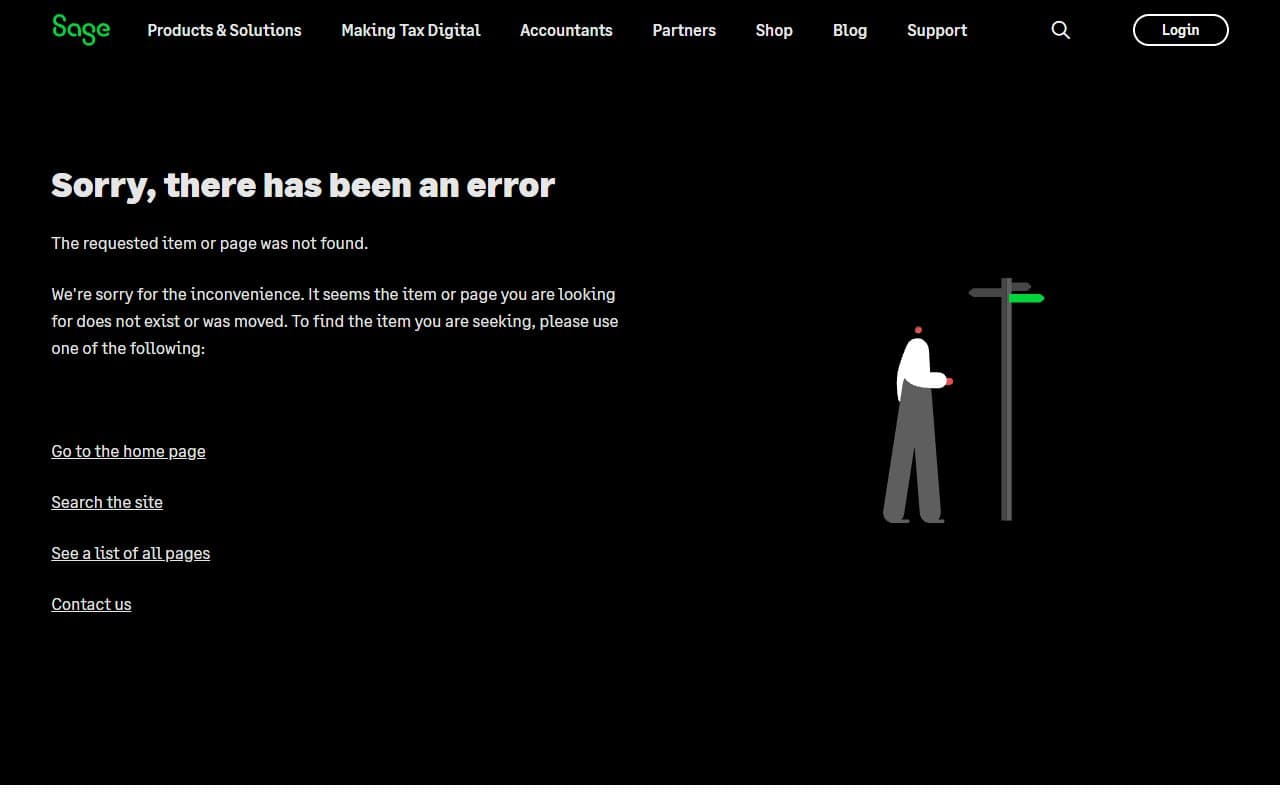
Task: Click the green Sage wordmark icon
Action: point(80,30)
